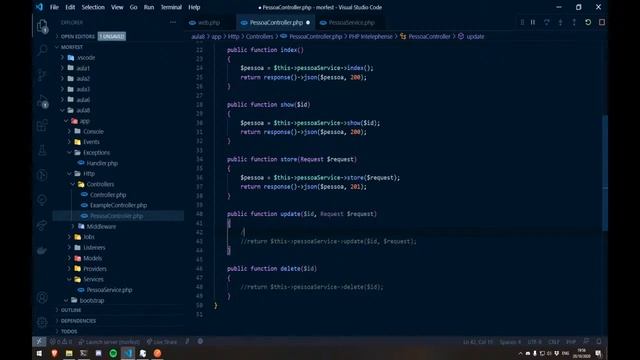This screenshot has width=640, height=360.
Task: Expand OPEN EDITORS section
Action: 78,36
